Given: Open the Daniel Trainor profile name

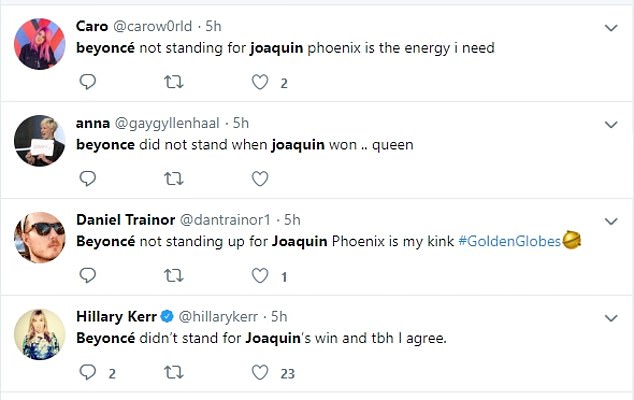Looking at the screenshot, I should [x=125, y=220].
